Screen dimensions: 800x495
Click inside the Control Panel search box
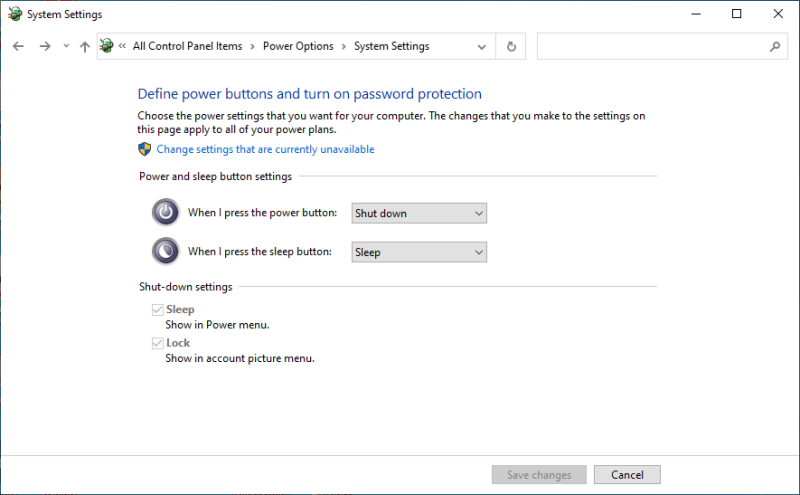(x=650, y=47)
